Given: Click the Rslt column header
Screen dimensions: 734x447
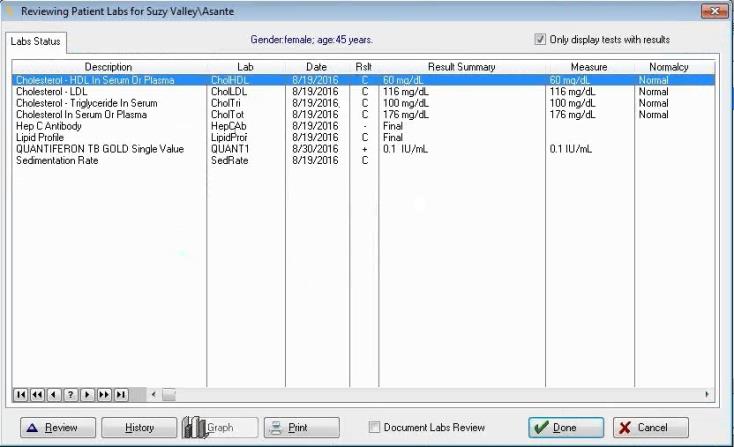Looking at the screenshot, I should click(x=364, y=67).
